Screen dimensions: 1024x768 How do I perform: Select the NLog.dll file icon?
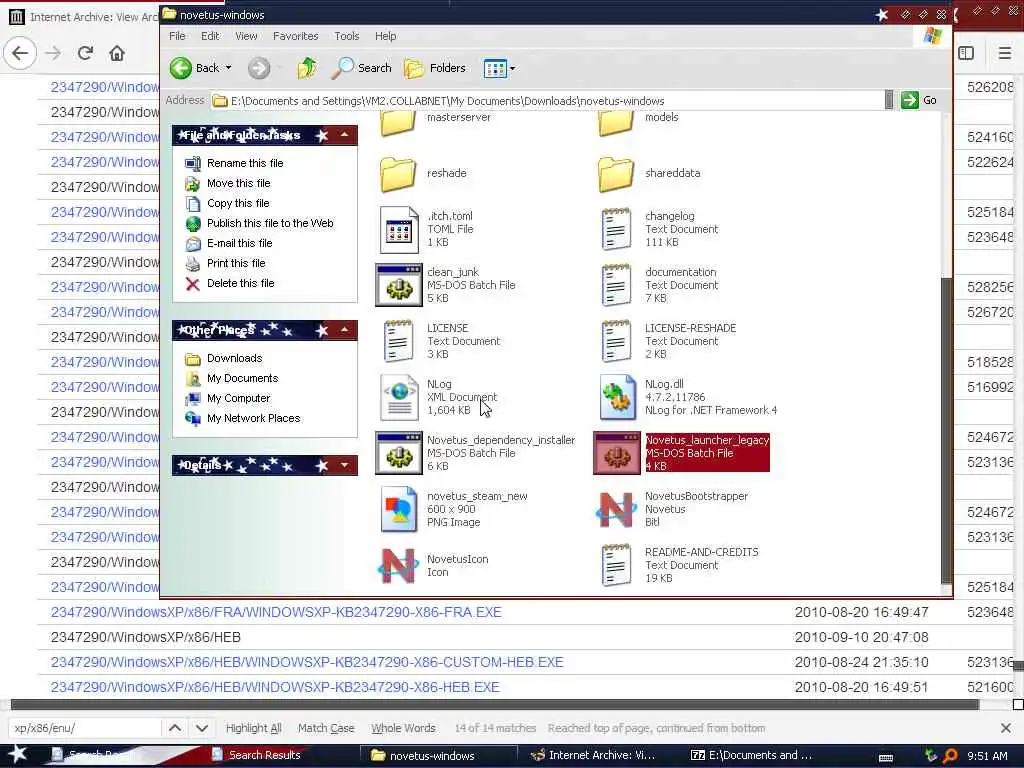617,397
